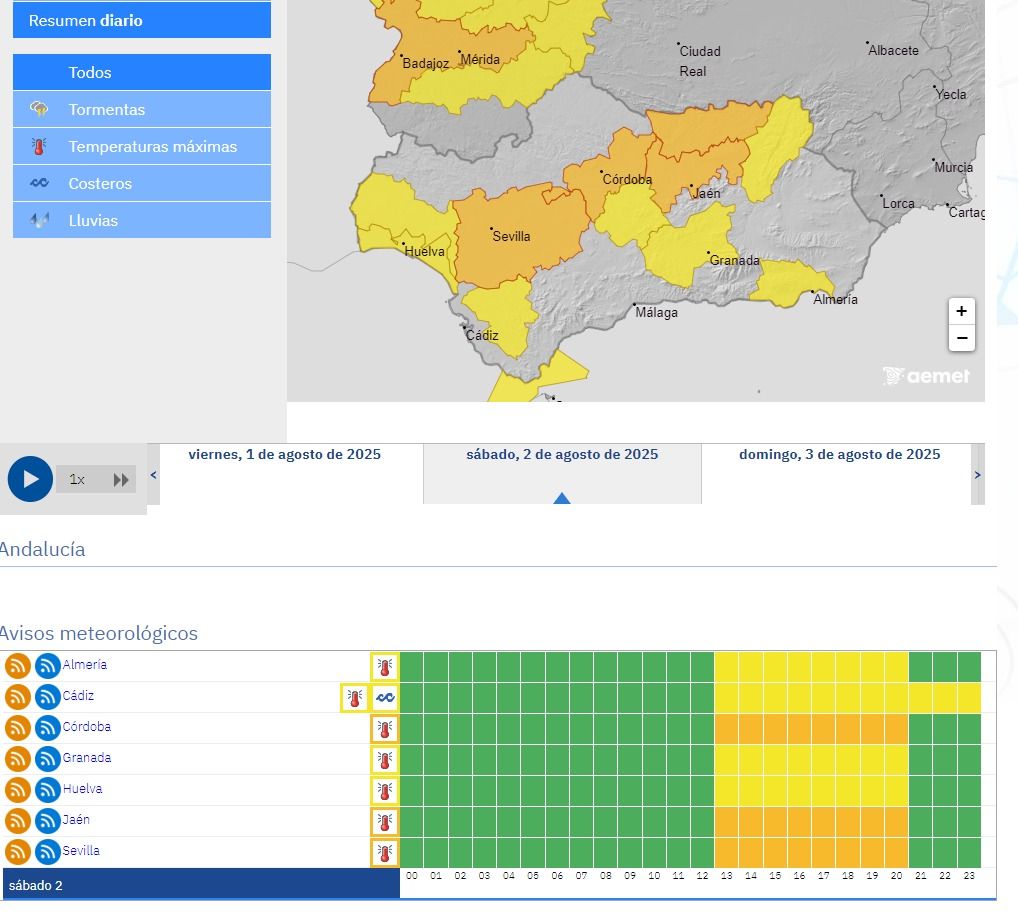Viewport: 1018px width, 914px height.
Task: Open the Granada province link
Action: (87, 758)
